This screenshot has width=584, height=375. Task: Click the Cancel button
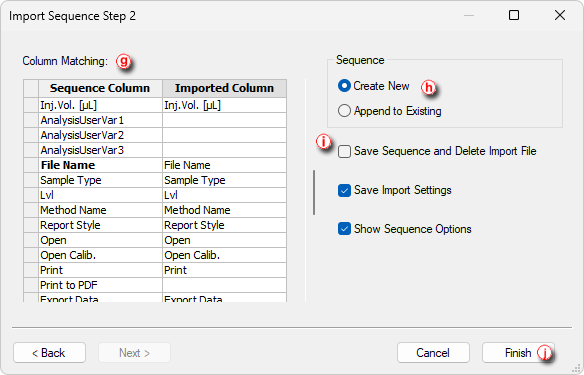[x=433, y=352]
